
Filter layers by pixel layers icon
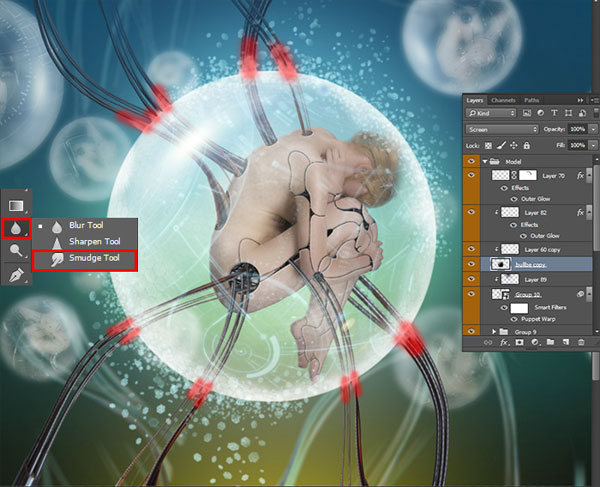[527, 113]
